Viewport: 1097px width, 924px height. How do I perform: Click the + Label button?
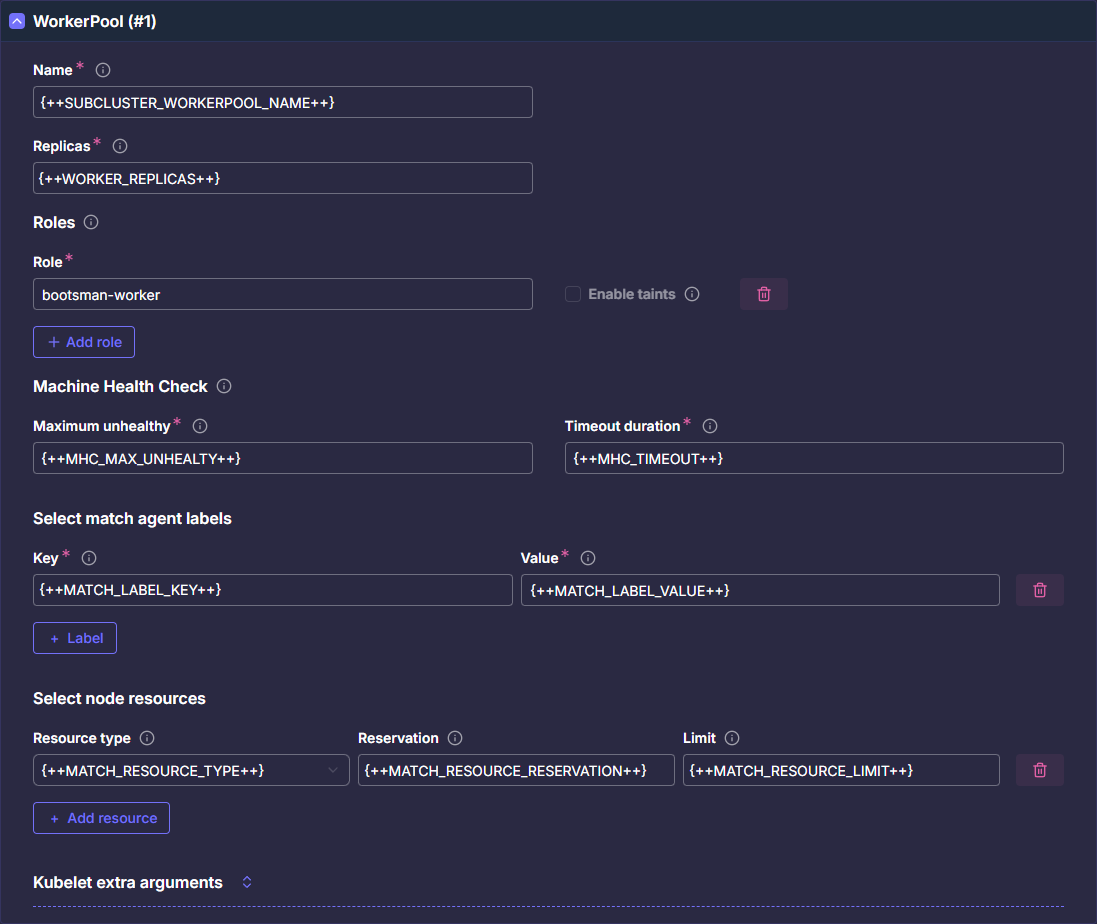pyautogui.click(x=75, y=638)
